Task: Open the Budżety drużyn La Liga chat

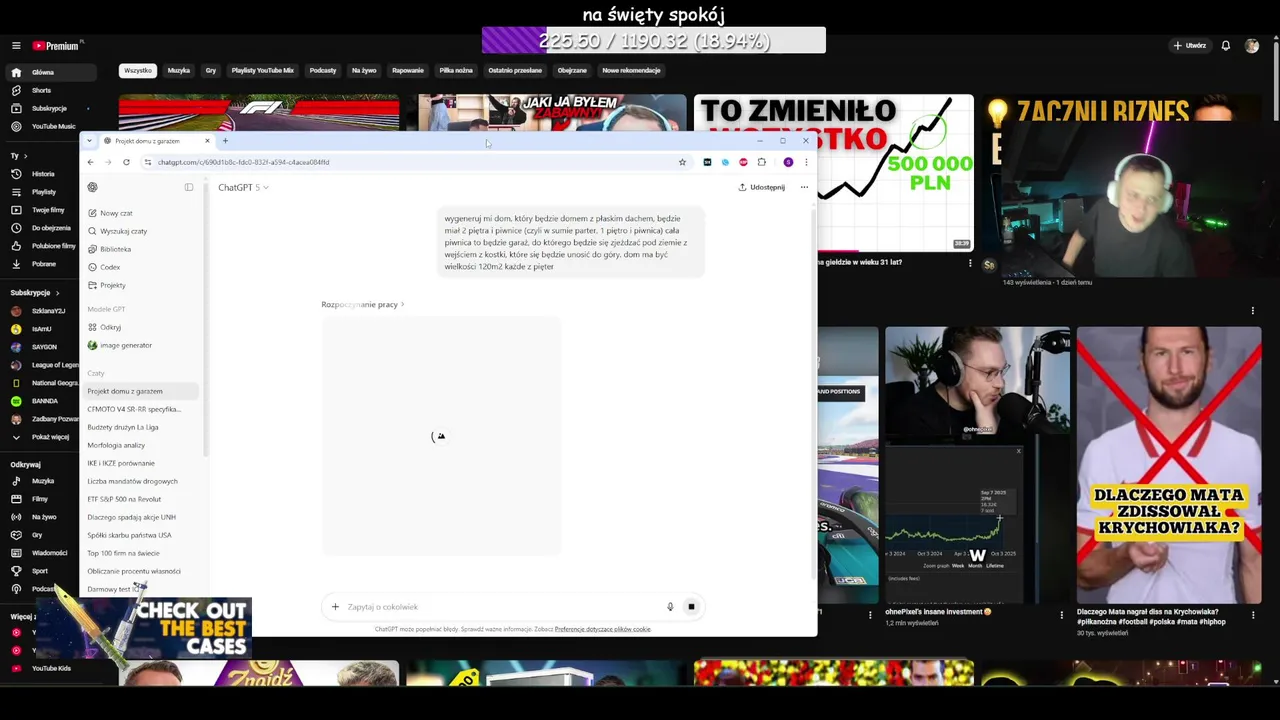Action: point(123,427)
